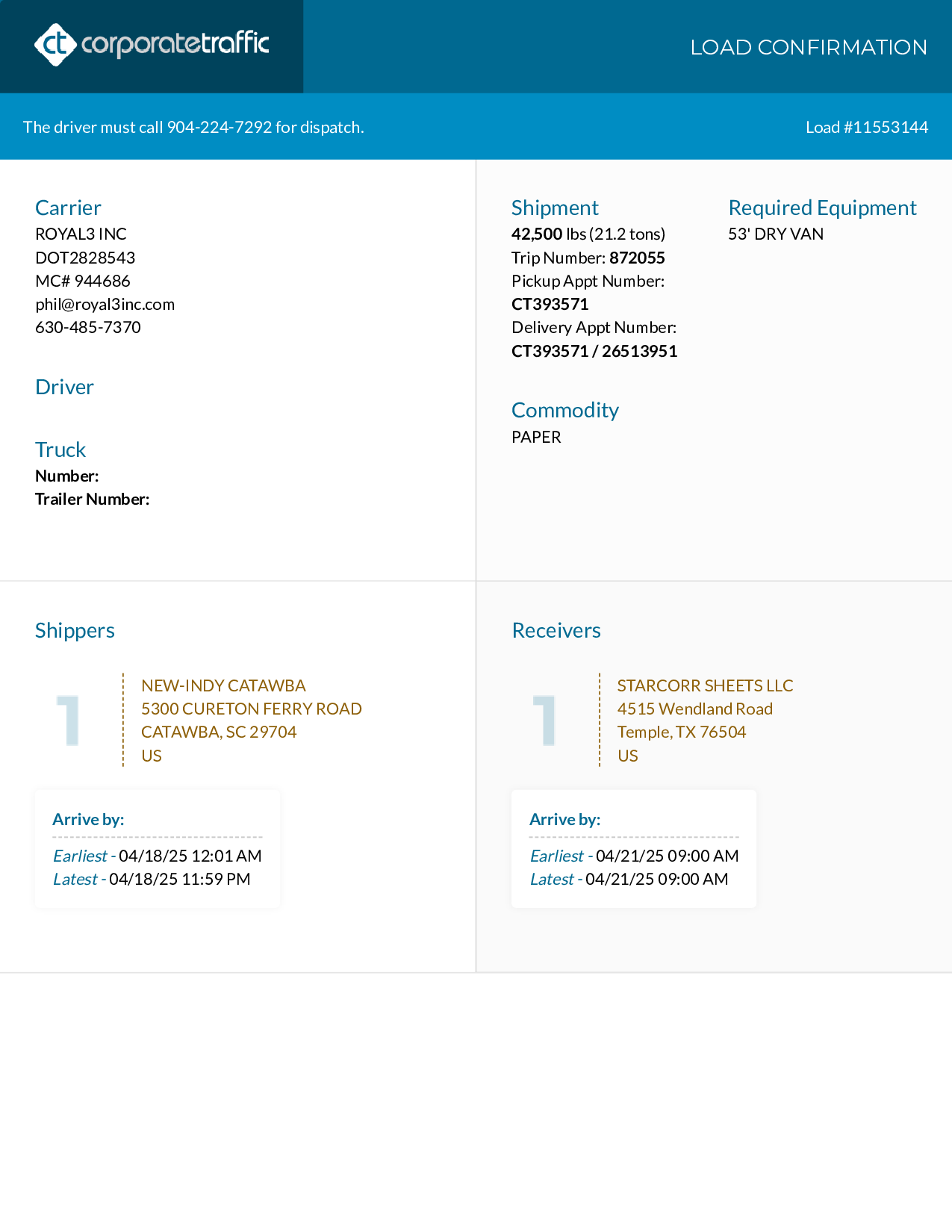Image resolution: width=952 pixels, height=1232 pixels.
Task: Select weight 42,500 lbs (21.2 tons)
Action: coord(588,234)
